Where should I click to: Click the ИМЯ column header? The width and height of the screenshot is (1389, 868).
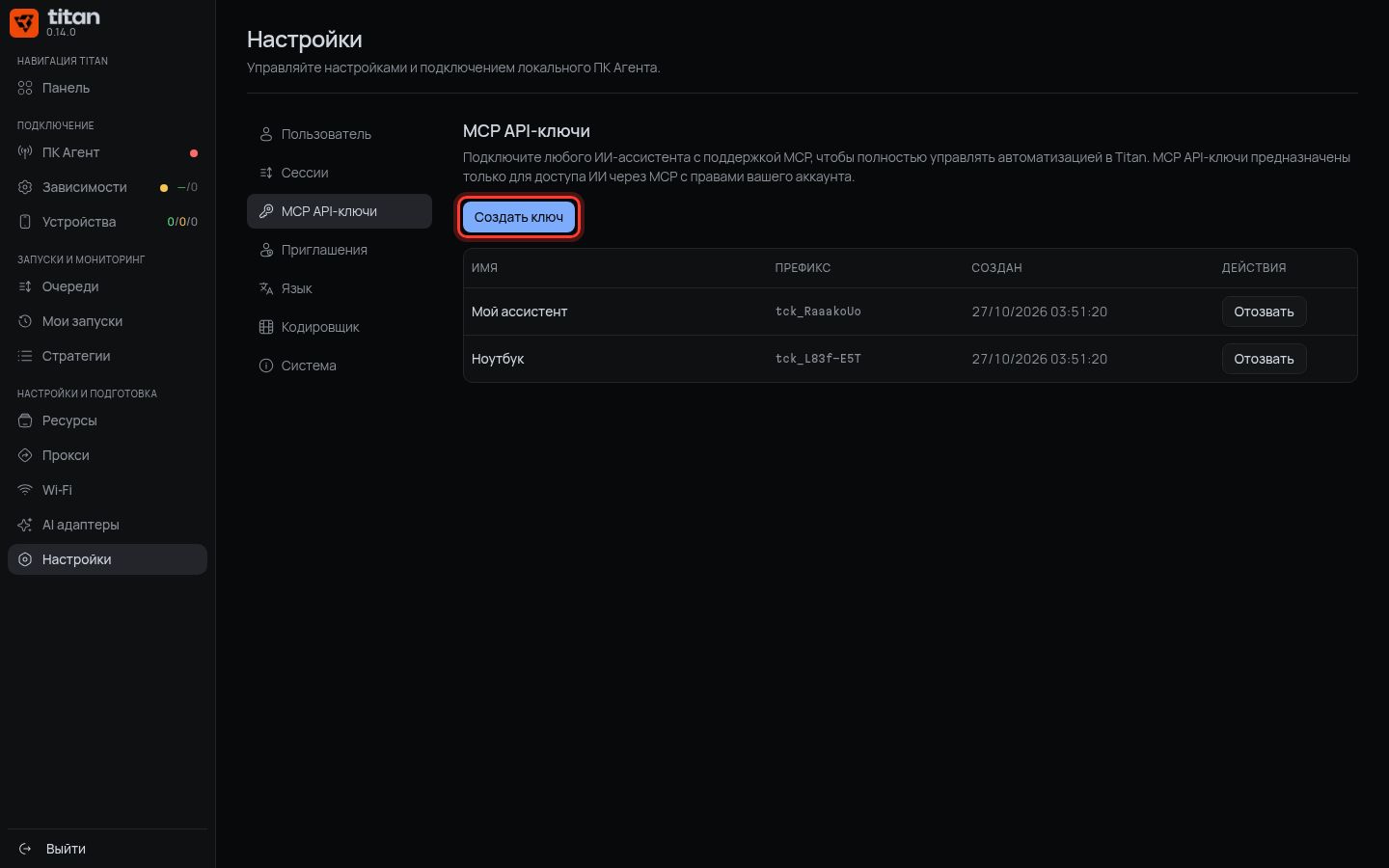click(484, 268)
